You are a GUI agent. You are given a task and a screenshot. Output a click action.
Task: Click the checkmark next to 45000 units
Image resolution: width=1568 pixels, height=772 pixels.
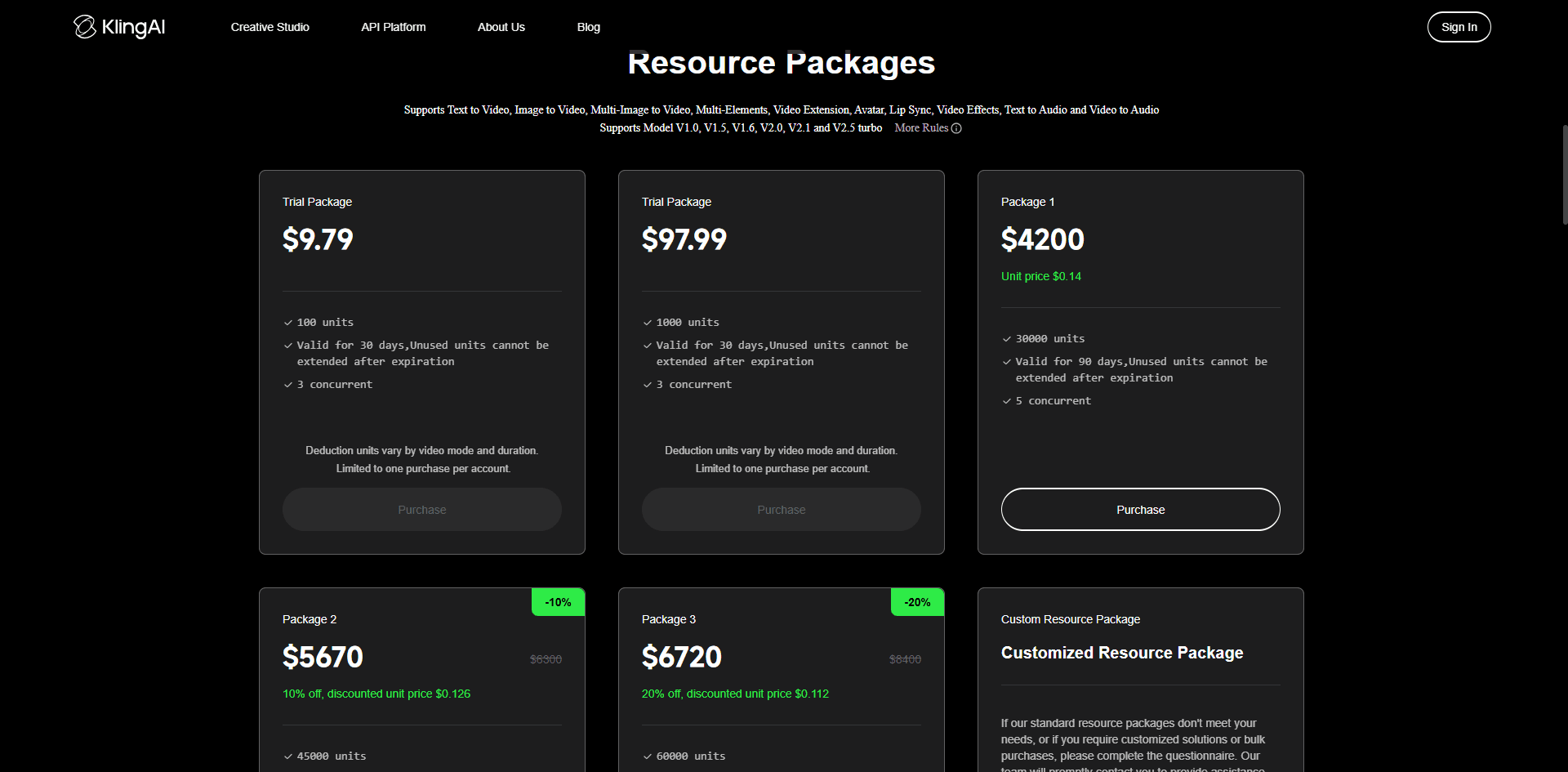tap(287, 756)
